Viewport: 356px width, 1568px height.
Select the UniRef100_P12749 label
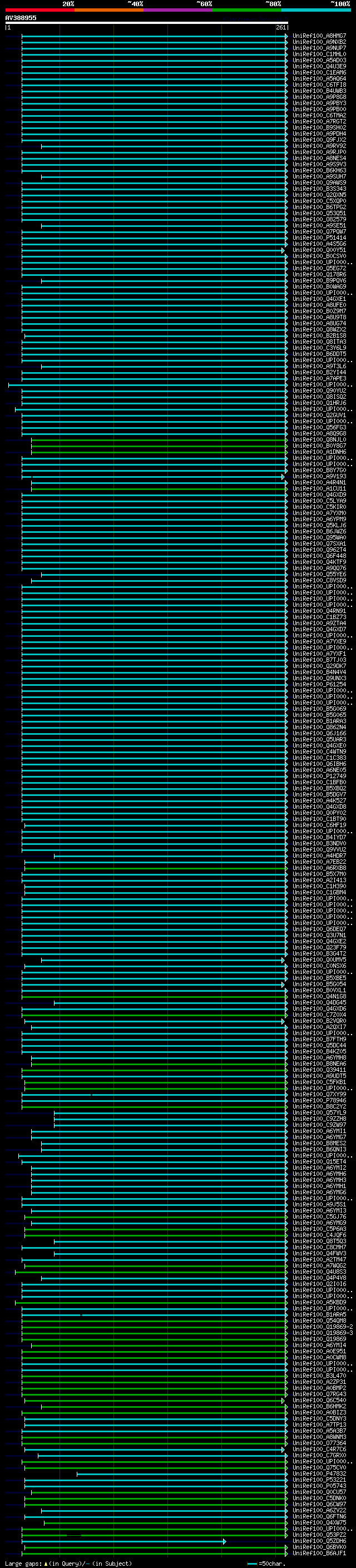point(319,776)
